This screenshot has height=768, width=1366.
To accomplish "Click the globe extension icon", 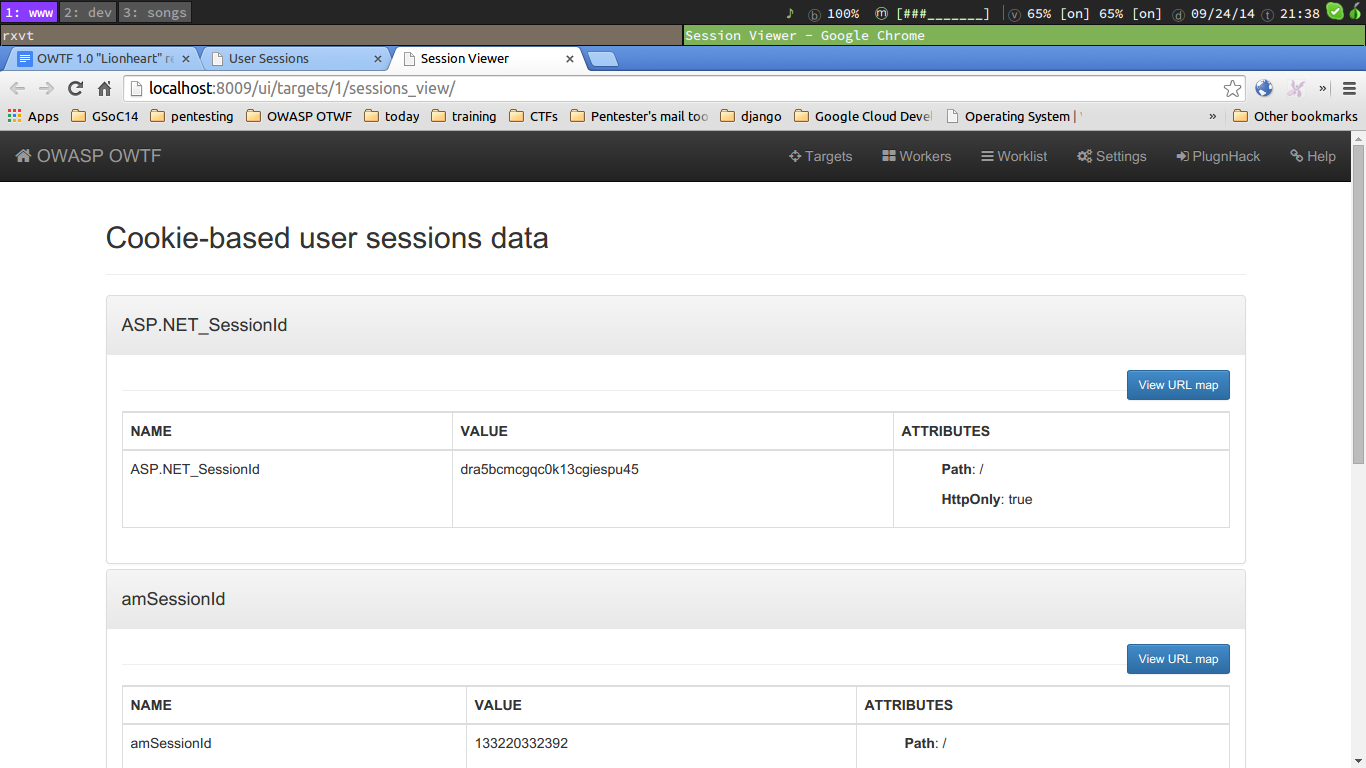I will (x=1264, y=88).
